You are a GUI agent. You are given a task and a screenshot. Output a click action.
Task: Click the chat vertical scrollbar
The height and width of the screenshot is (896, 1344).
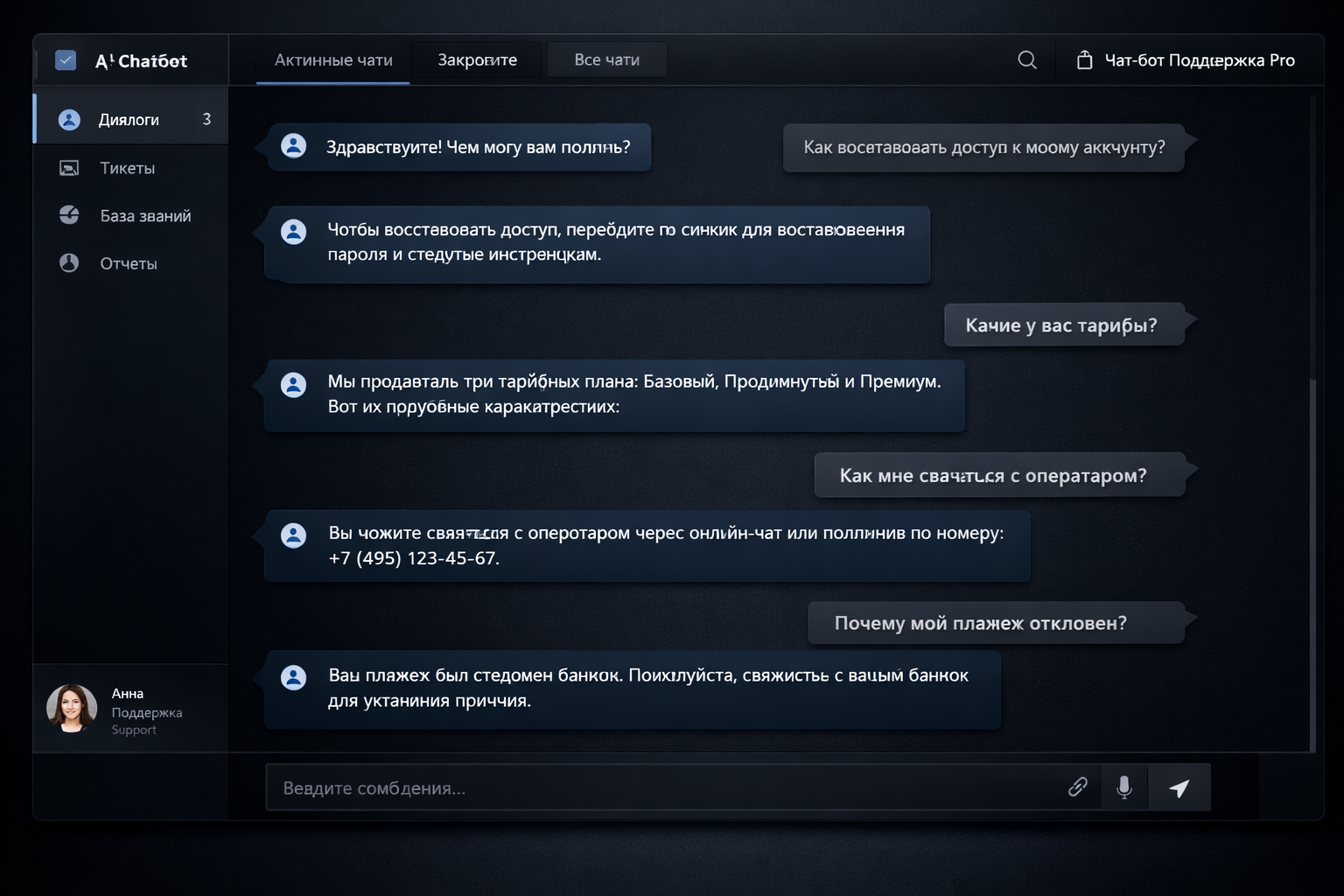coord(1312,560)
